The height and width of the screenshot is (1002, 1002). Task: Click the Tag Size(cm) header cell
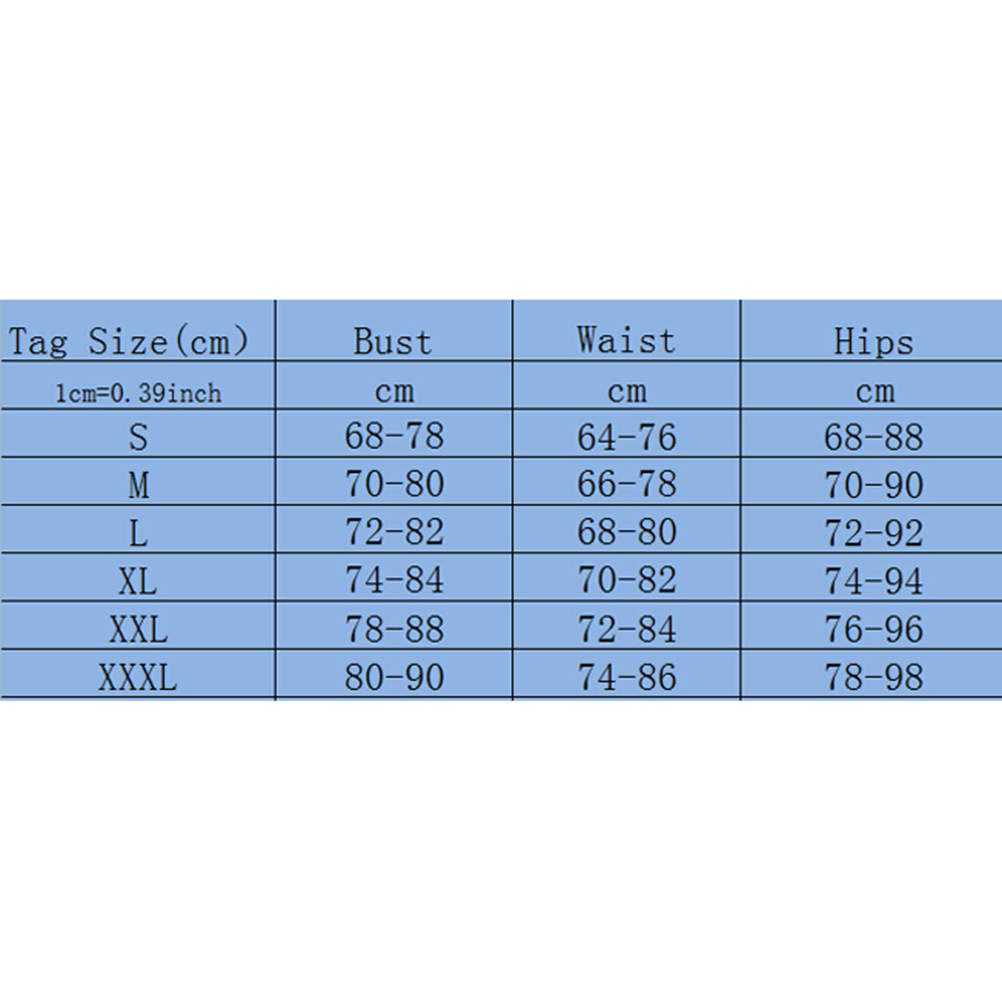coord(128,342)
